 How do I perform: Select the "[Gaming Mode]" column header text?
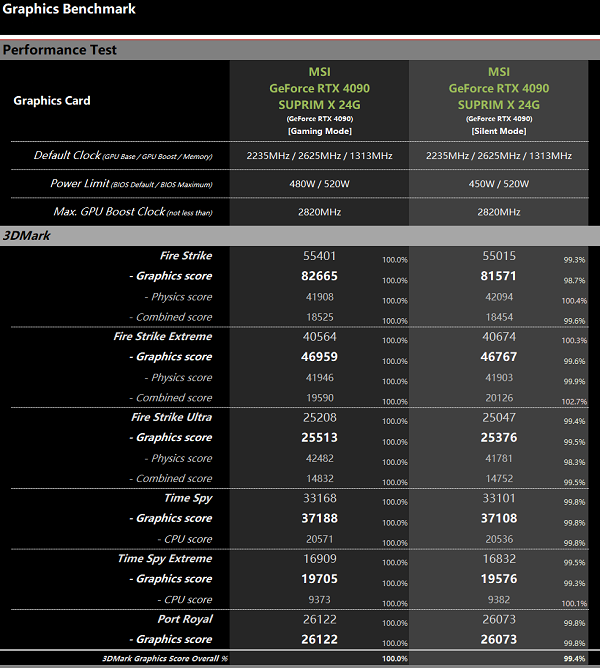pyautogui.click(x=320, y=131)
